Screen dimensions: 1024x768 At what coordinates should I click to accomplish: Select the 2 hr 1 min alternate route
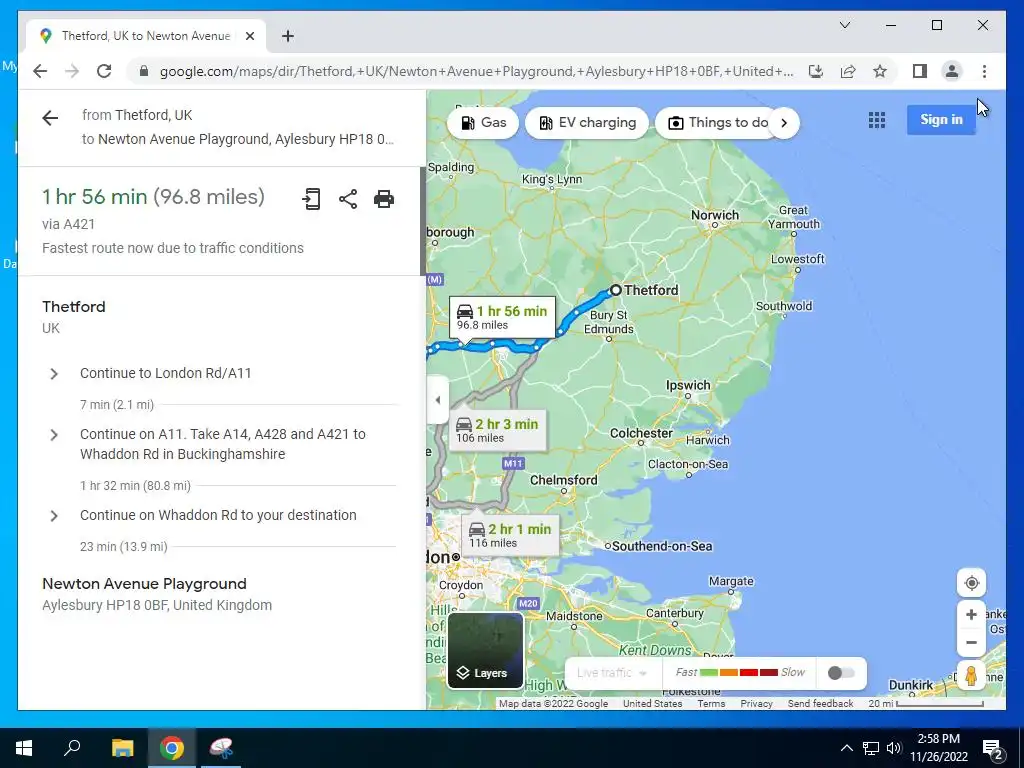click(510, 535)
